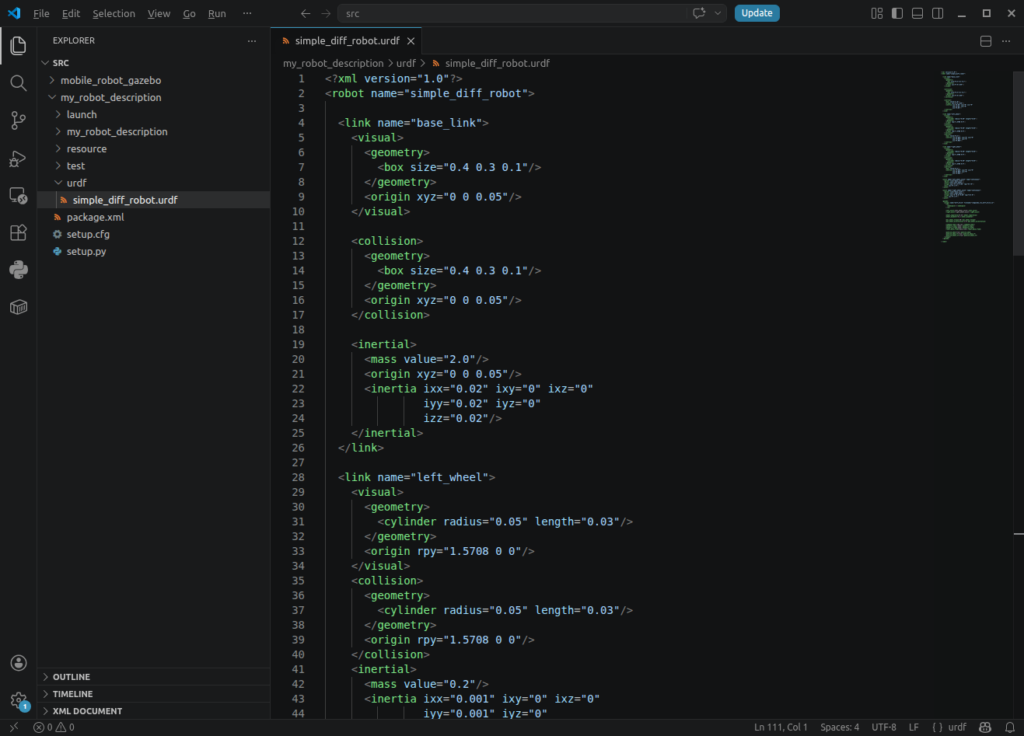This screenshot has height=736, width=1024.
Task: Select simple_diff_robot.urdf in the file tree
Action: [154, 200]
